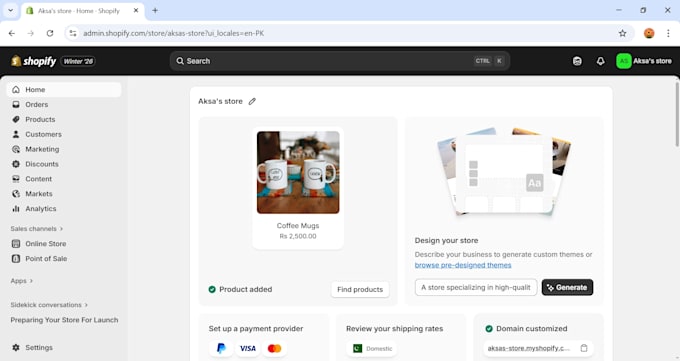
Task: Click the Shopify logo
Action: (33, 61)
